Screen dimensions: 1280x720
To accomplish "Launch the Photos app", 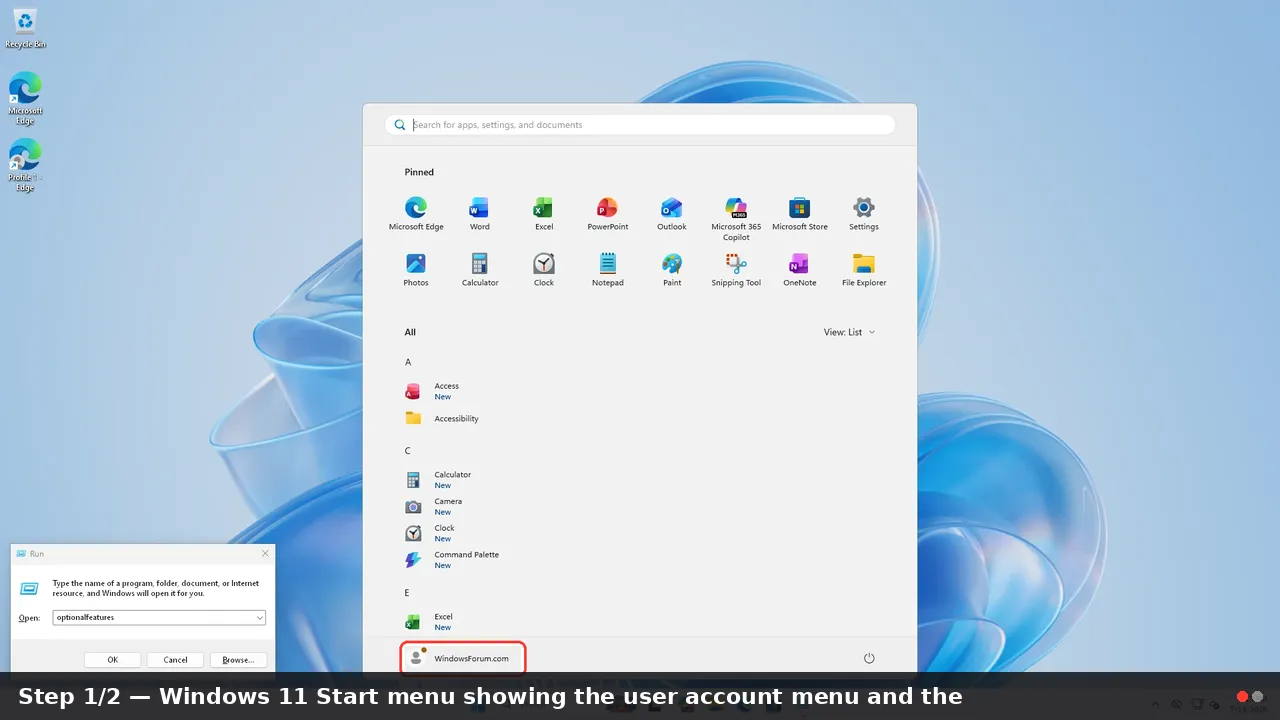I will (x=416, y=270).
